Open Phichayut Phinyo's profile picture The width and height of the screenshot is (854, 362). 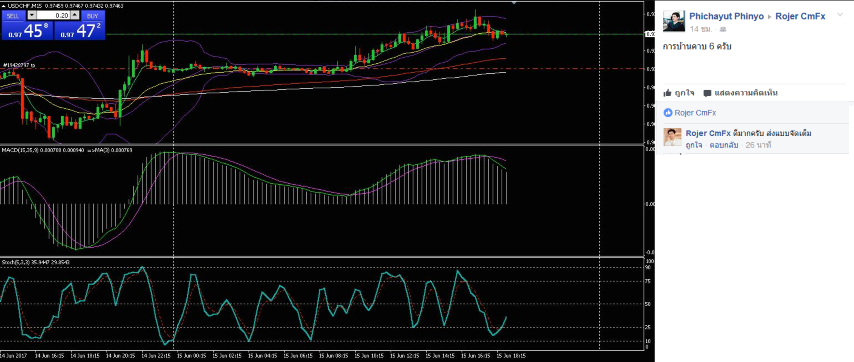(673, 21)
